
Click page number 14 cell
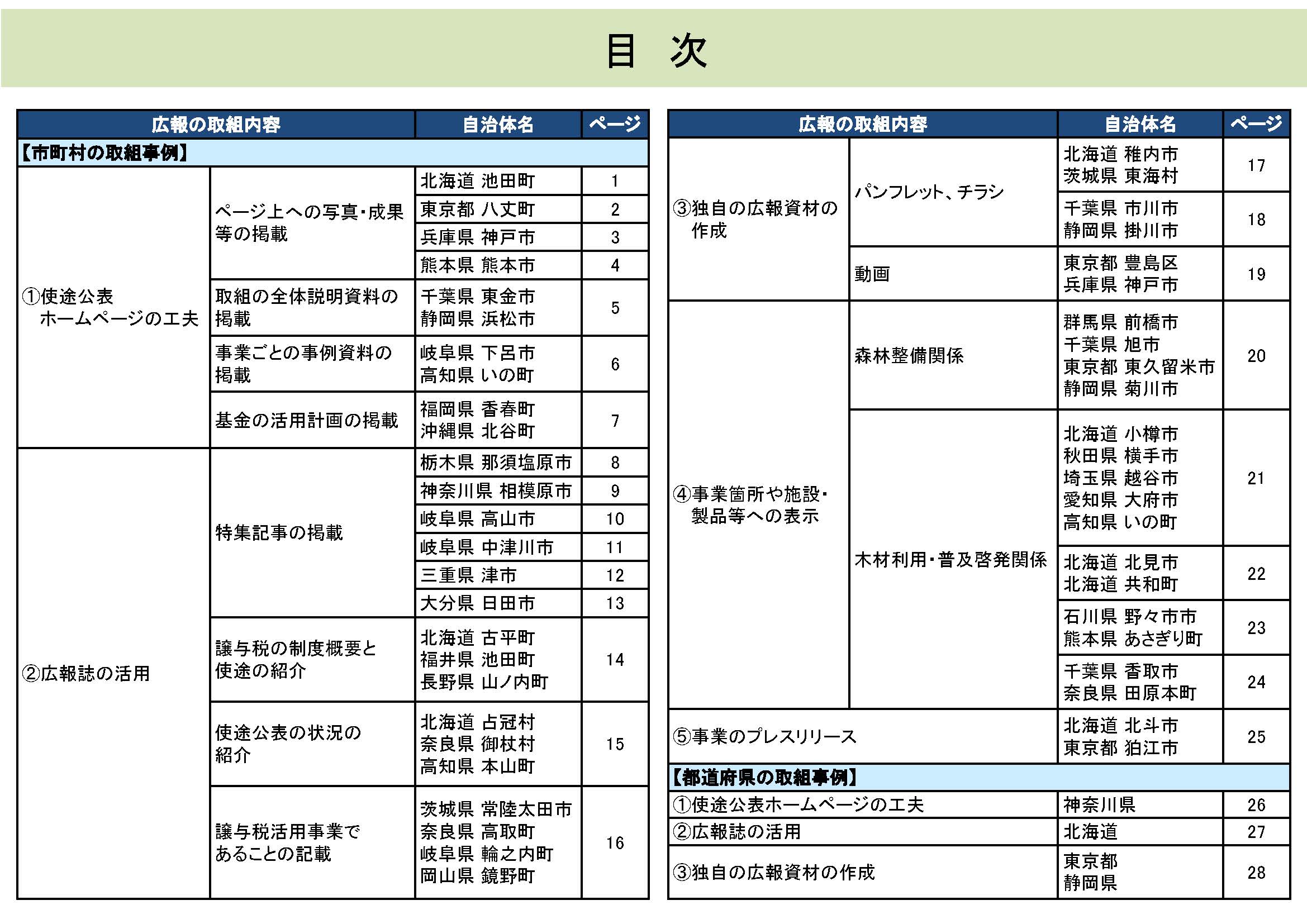(615, 659)
